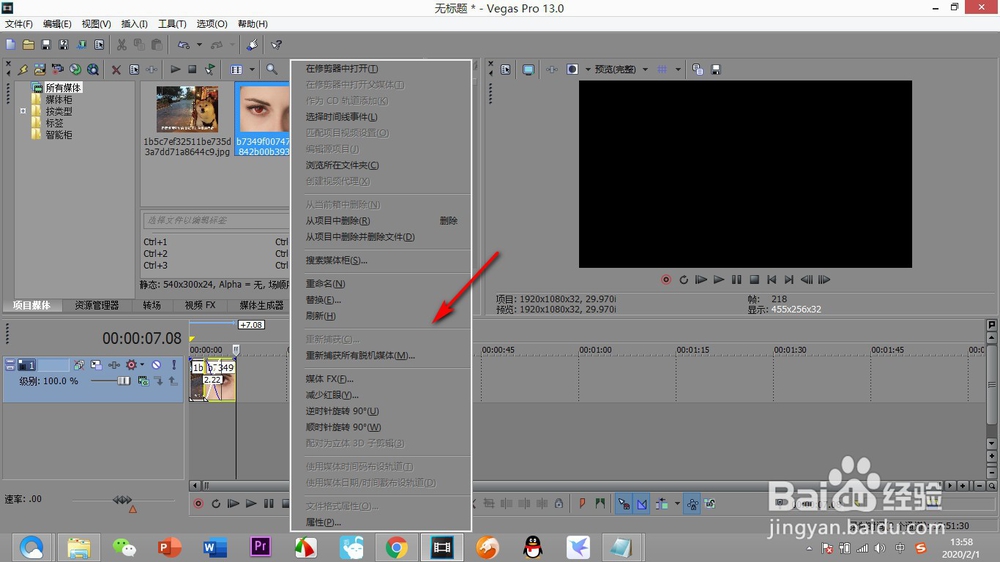Toggle loop playback in timeline transport
This screenshot has height=562, width=1000.
click(216, 504)
